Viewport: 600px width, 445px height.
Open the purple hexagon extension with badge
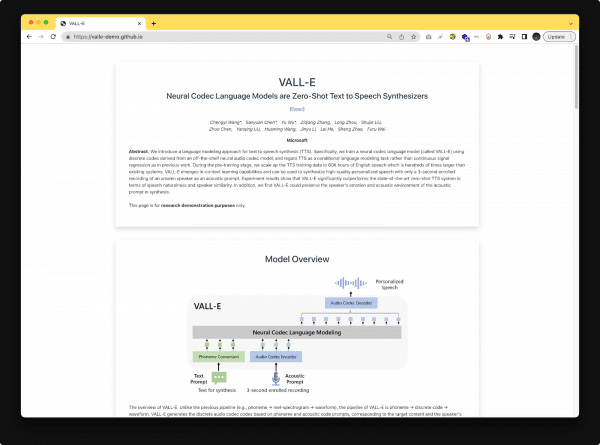pyautogui.click(x=465, y=37)
